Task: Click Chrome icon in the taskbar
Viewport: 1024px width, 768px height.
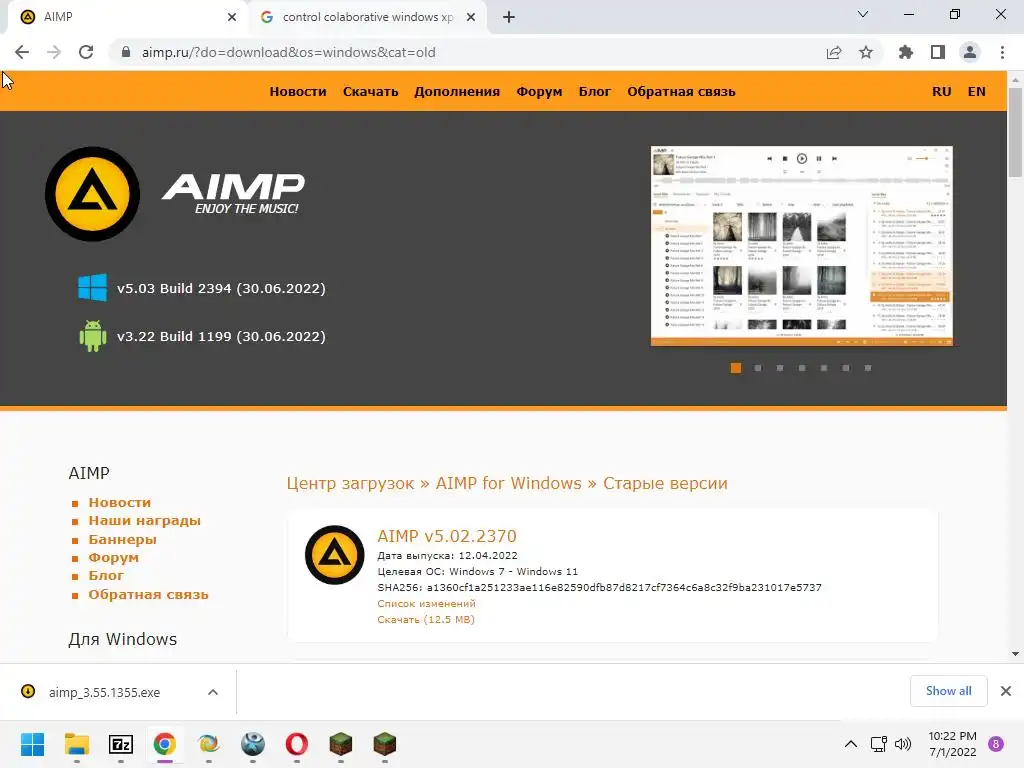Action: 165,744
